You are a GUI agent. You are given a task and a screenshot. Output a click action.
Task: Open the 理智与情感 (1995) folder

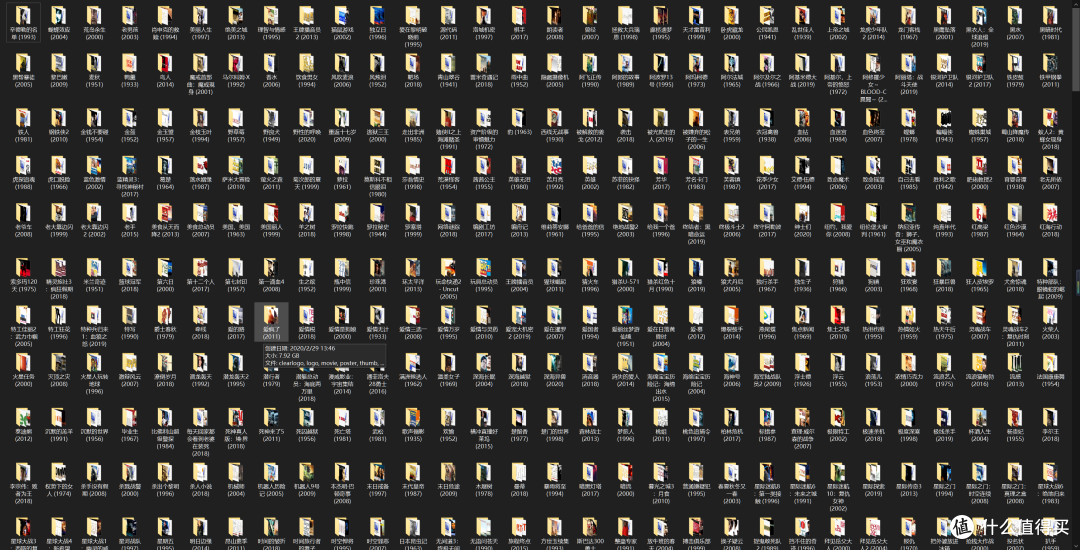(271, 23)
